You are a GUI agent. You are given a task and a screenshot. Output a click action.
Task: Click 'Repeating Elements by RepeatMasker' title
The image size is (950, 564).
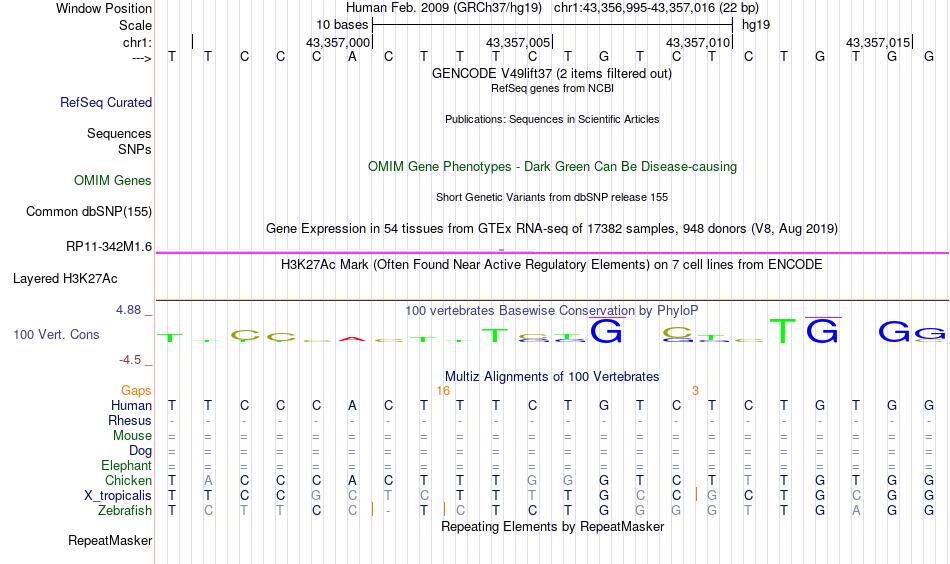pyautogui.click(x=553, y=526)
